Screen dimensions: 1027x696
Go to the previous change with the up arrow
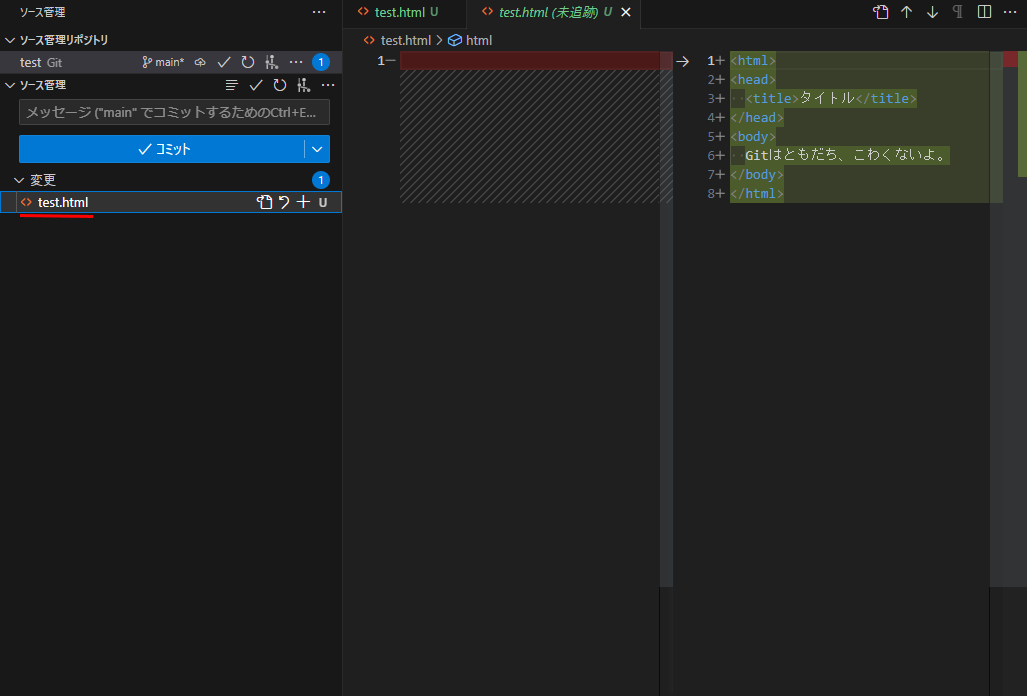point(906,12)
